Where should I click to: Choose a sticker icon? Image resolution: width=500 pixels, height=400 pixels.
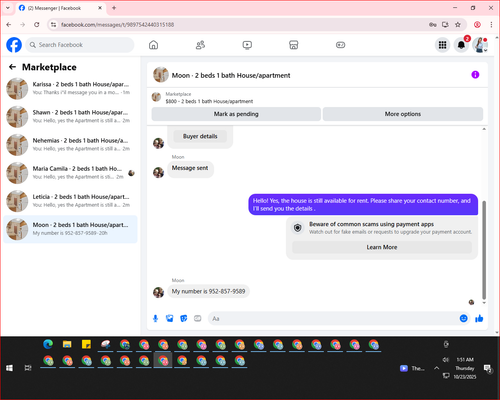pos(184,319)
